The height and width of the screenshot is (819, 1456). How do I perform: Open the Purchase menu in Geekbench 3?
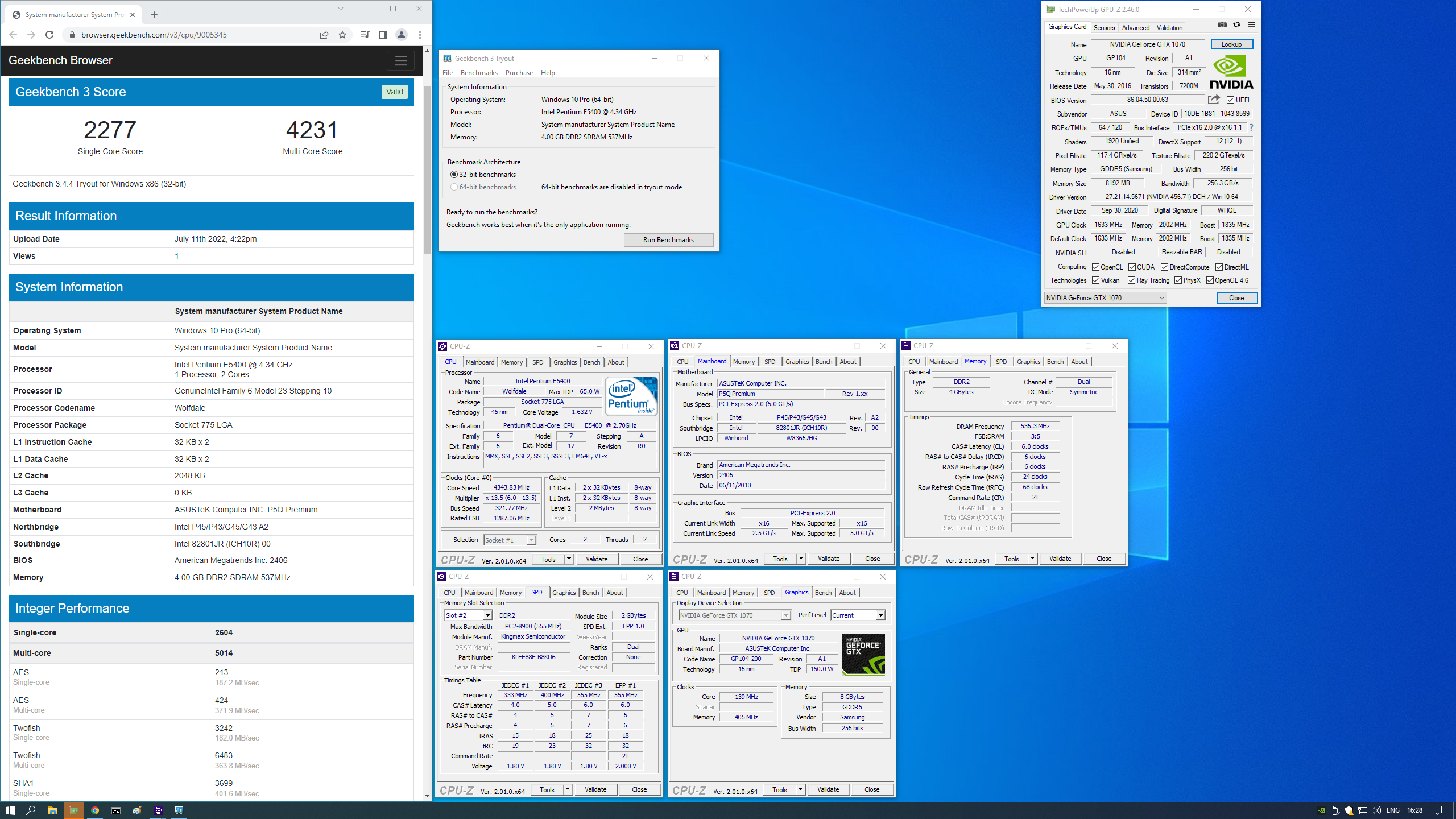coord(519,73)
